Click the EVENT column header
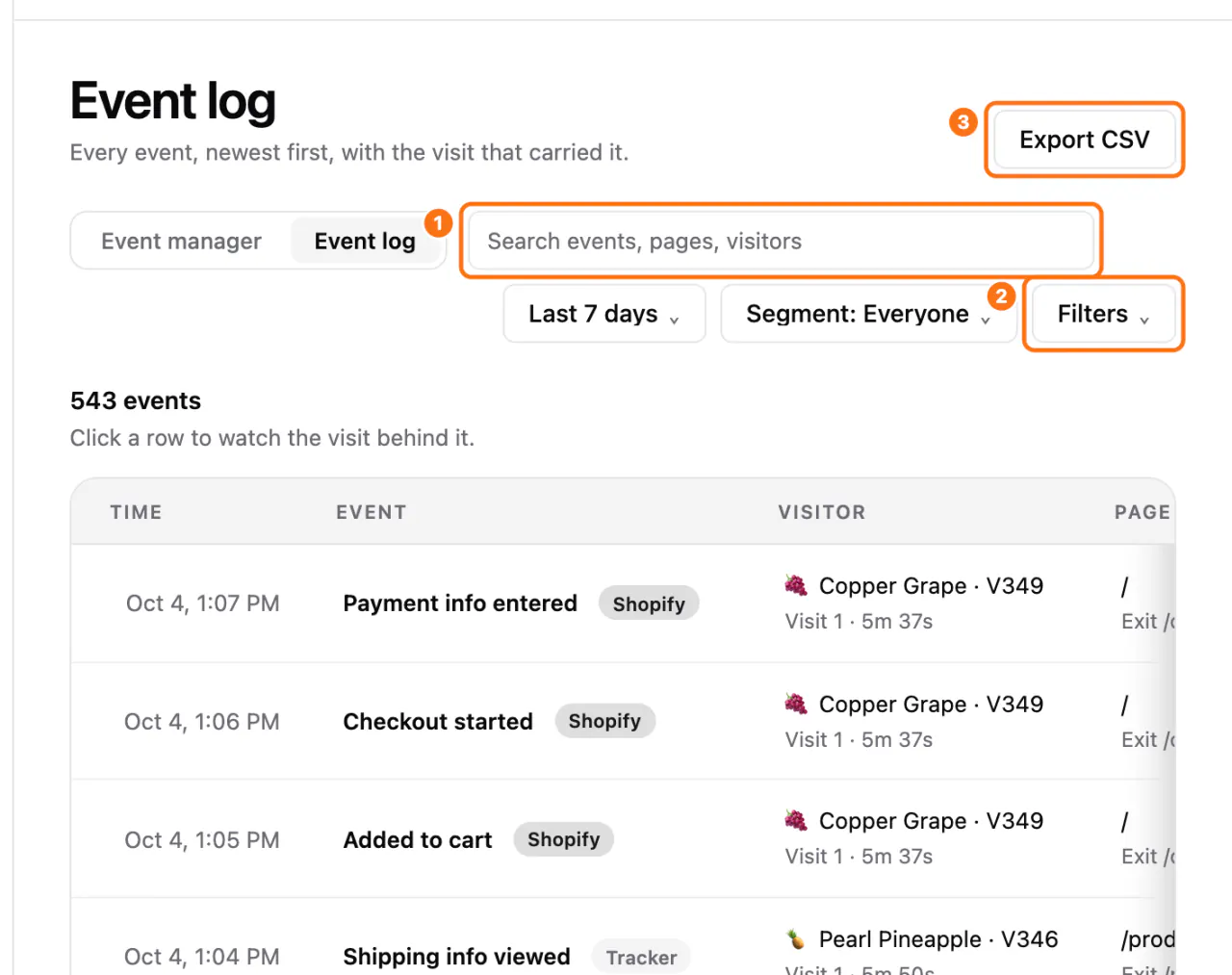The height and width of the screenshot is (975, 1232). 372,512
